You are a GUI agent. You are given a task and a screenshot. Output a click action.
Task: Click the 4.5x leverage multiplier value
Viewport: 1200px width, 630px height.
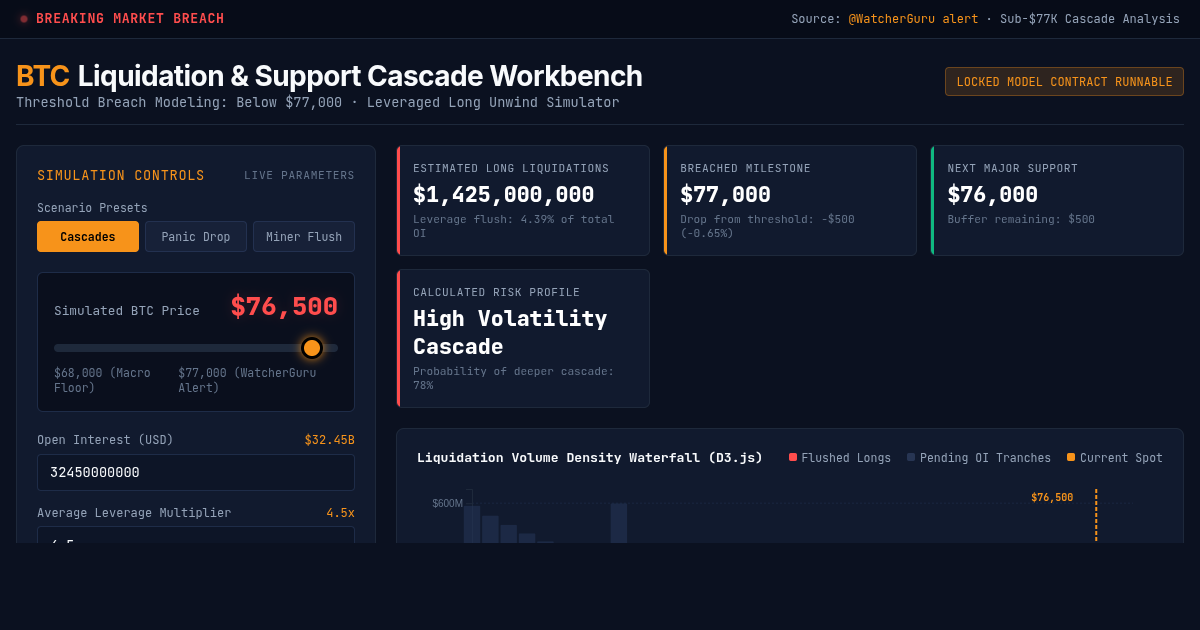click(340, 513)
